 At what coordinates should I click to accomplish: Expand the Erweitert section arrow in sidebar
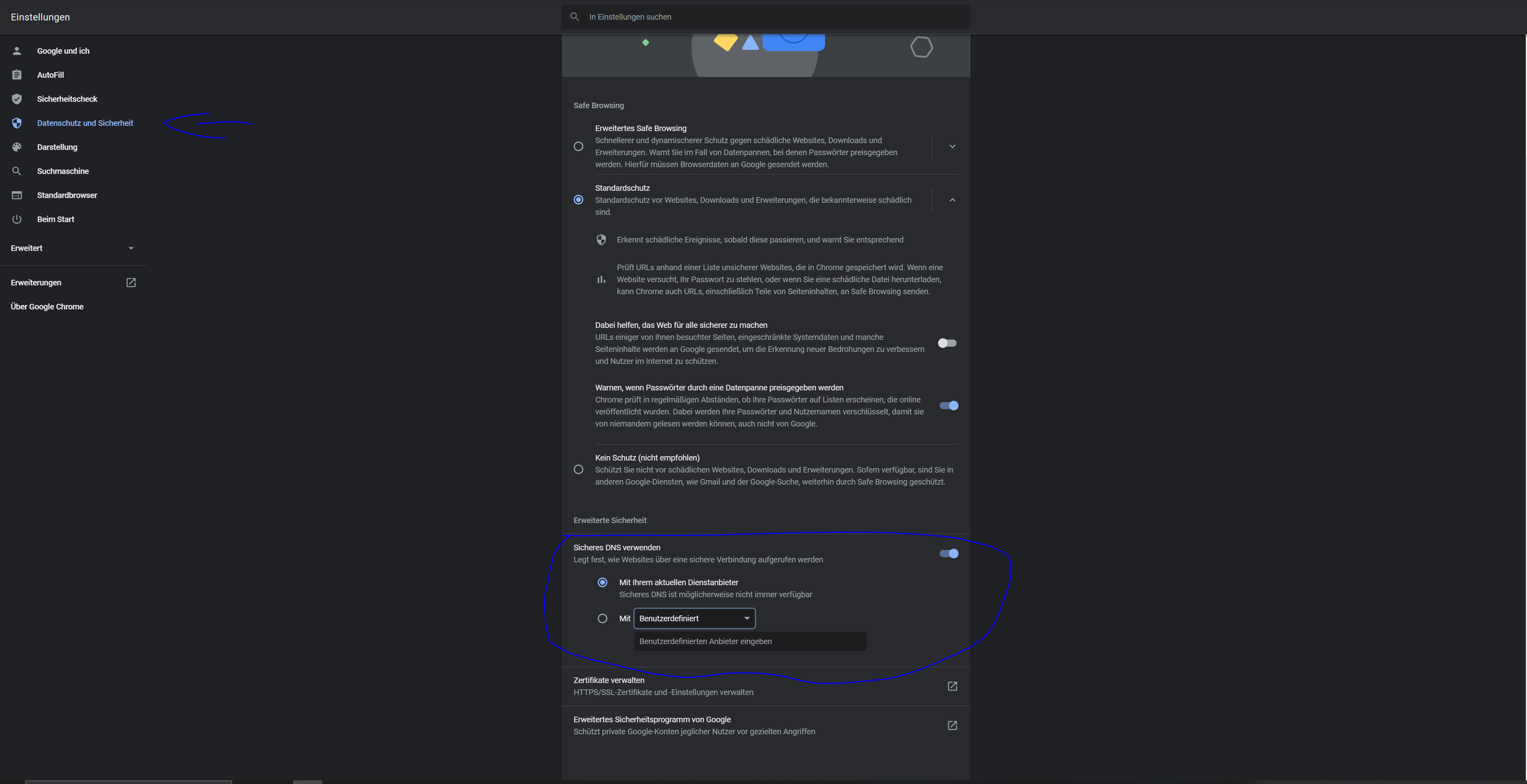click(x=131, y=248)
